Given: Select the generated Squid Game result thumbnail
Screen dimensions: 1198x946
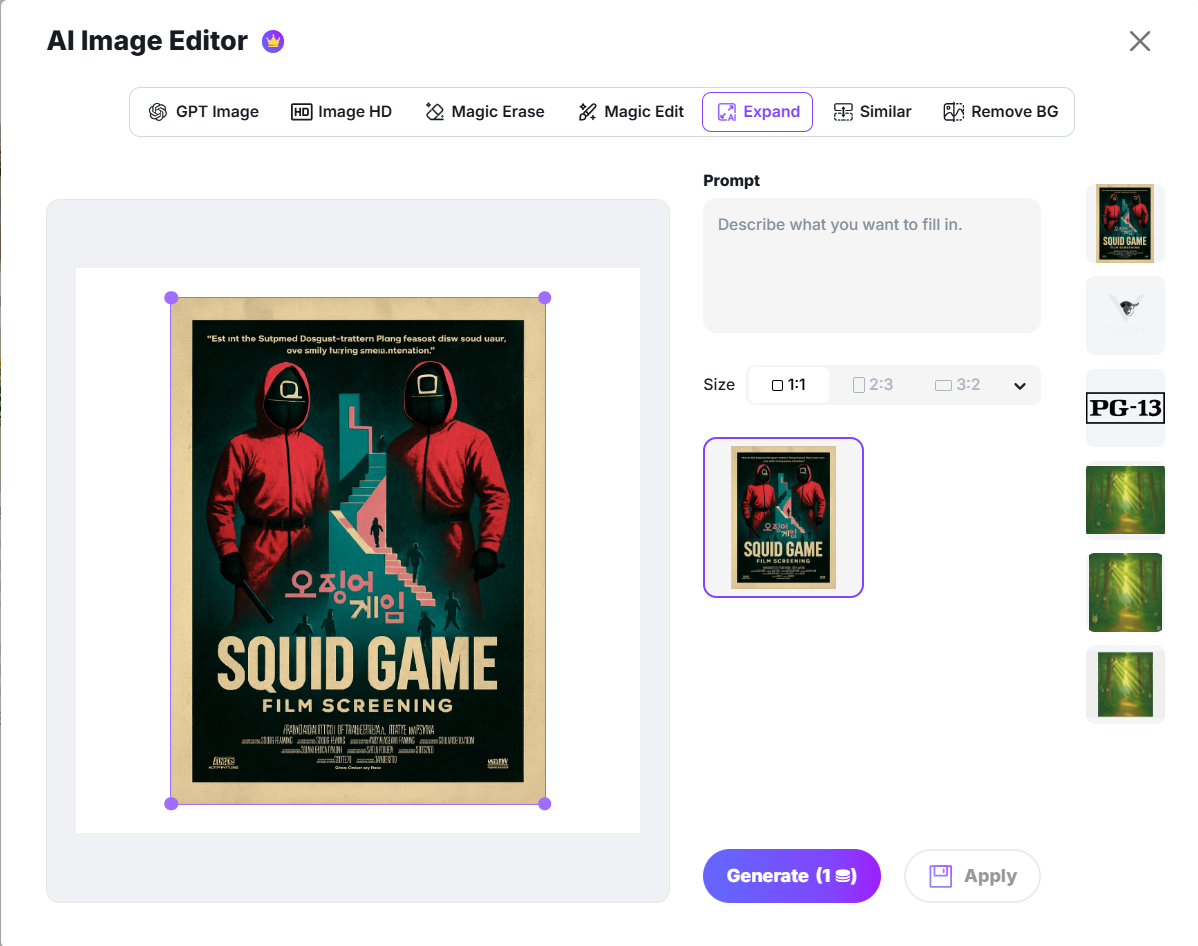Looking at the screenshot, I should click(x=783, y=517).
